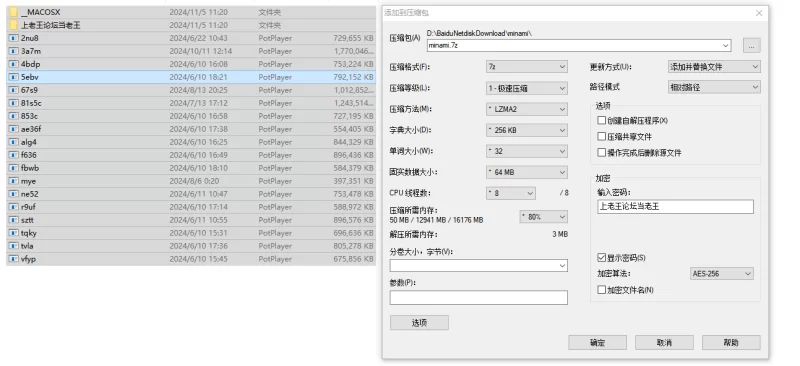The image size is (800, 366).
Task: Click the file icon next to tqky
Action: [x=14, y=233]
